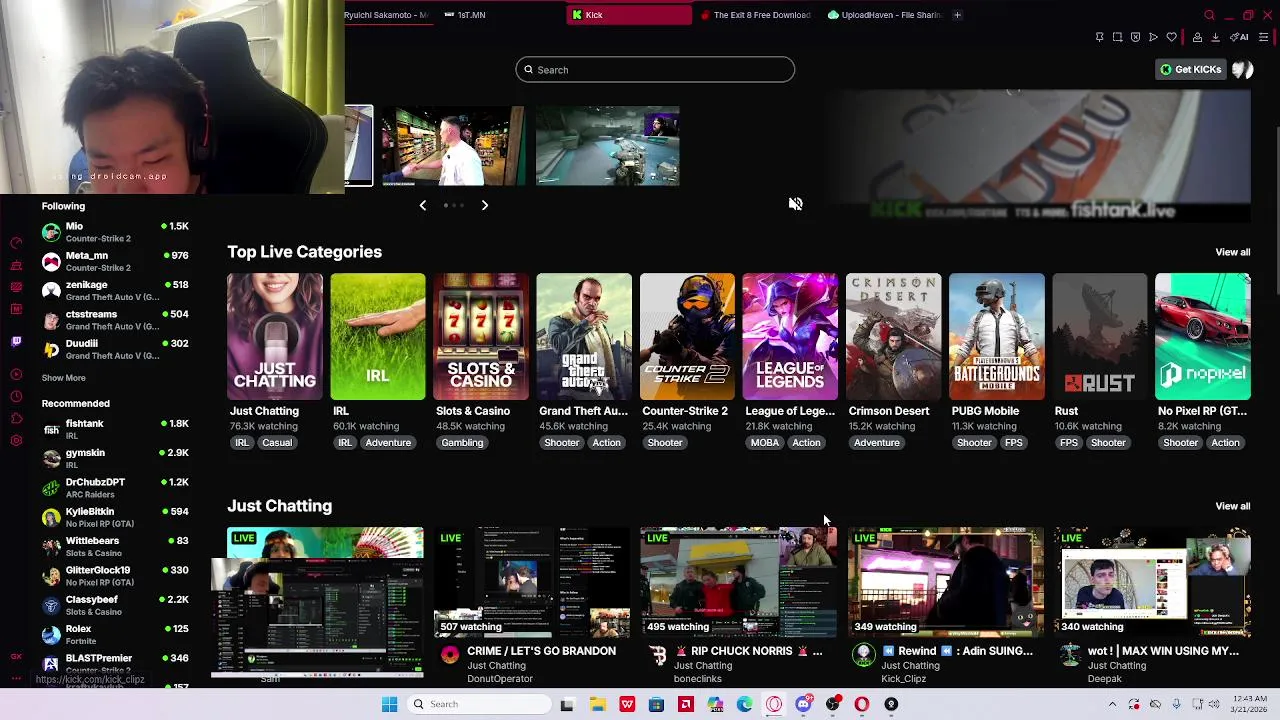Show hidden system tray icons chevron
This screenshot has height=720, width=1280.
point(1112,704)
